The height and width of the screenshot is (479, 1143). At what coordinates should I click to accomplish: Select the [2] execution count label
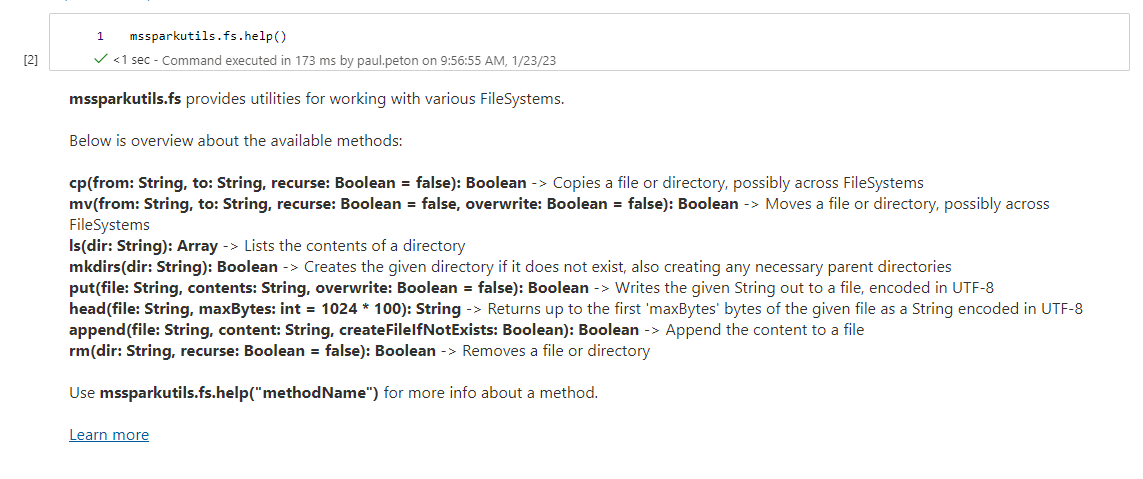(30, 60)
